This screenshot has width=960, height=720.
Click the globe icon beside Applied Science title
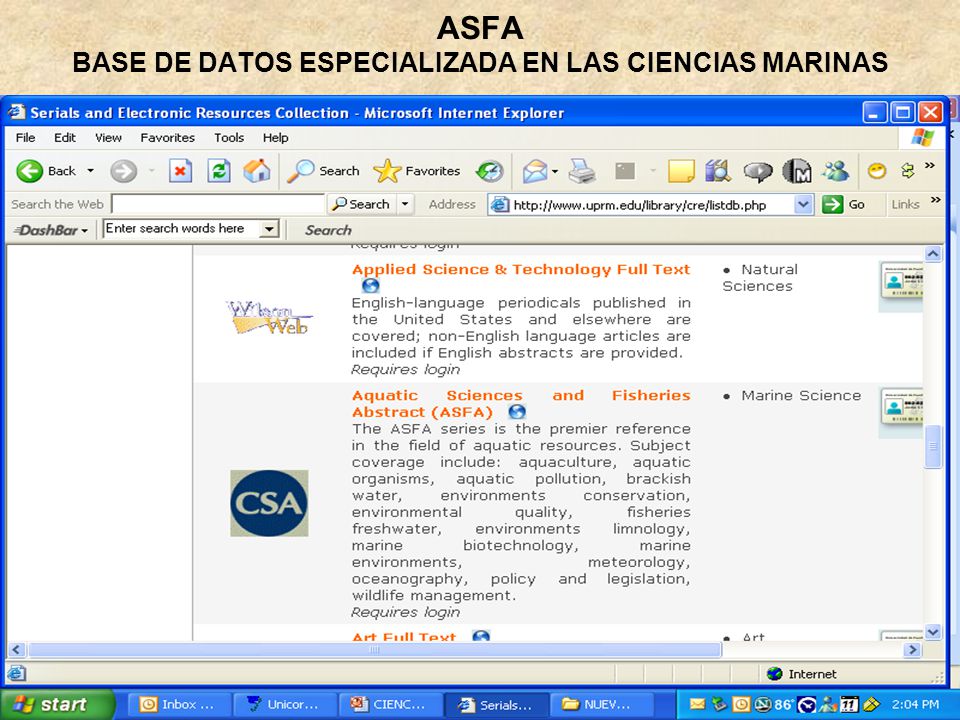370,285
